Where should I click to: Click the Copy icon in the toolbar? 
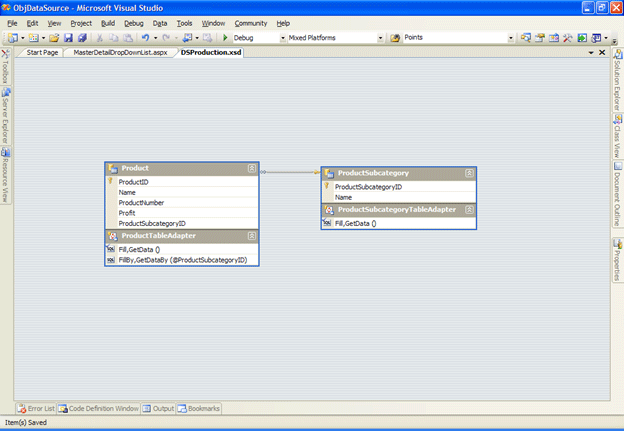(114, 38)
